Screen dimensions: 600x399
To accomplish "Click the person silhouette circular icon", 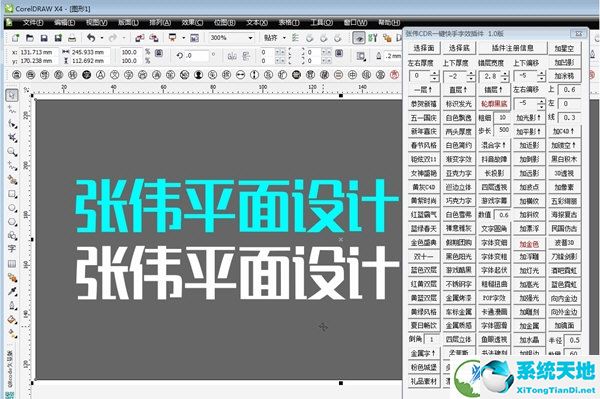I will (x=198, y=75).
